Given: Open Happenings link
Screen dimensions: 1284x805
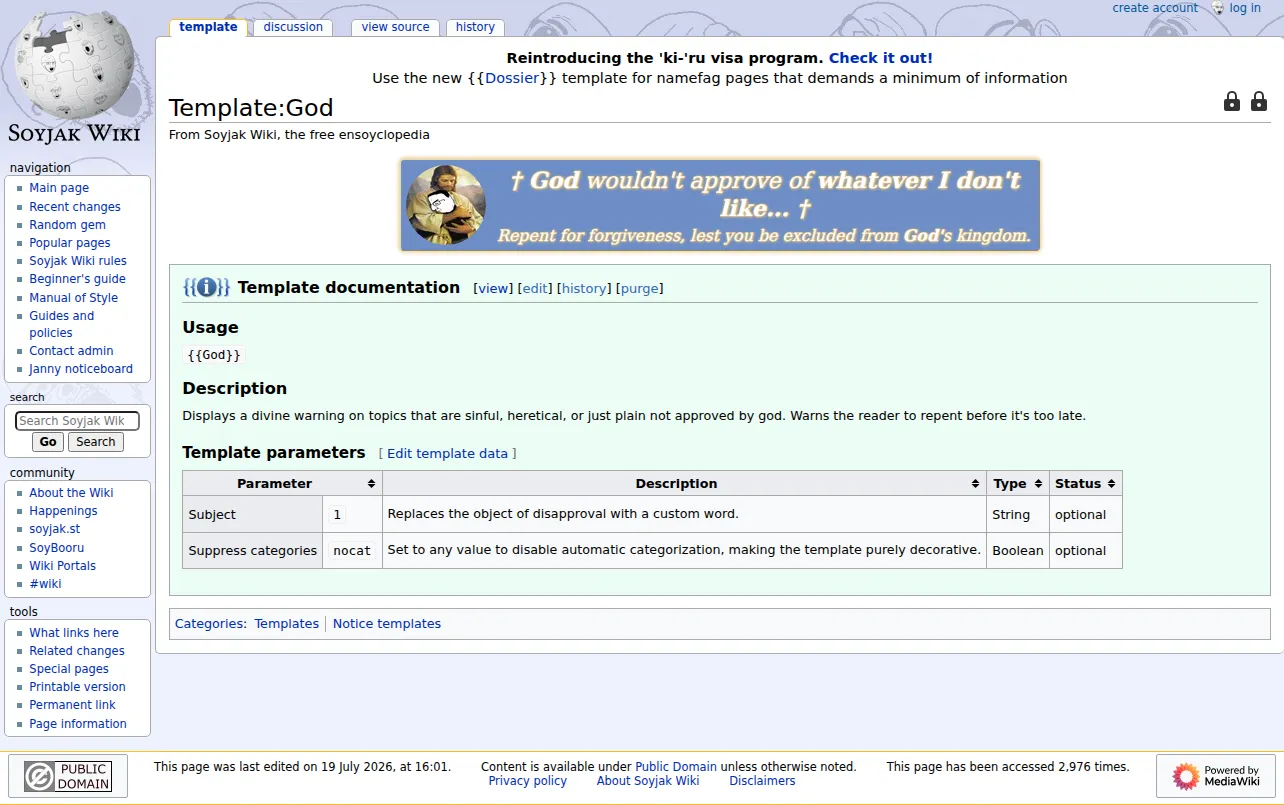Looking at the screenshot, I should pyautogui.click(x=63, y=511).
